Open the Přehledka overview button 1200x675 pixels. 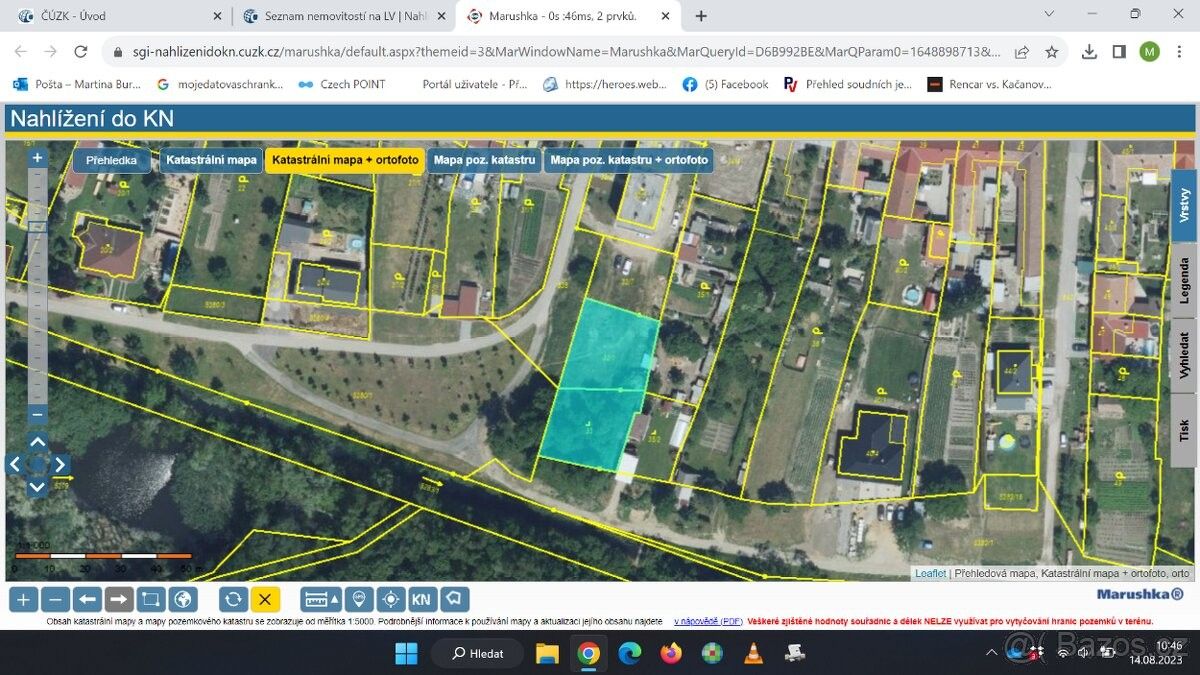(x=112, y=160)
